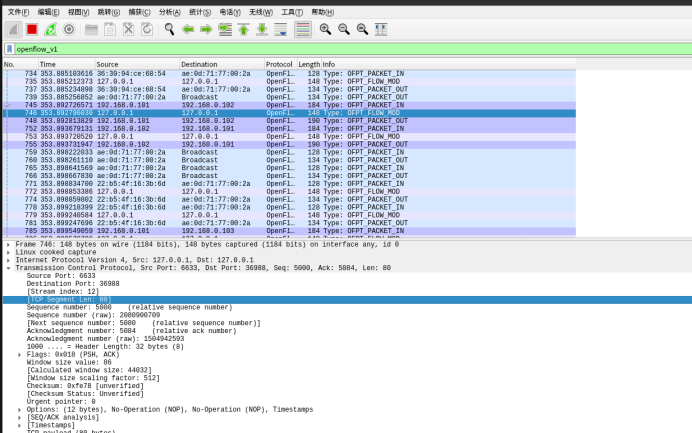Select 'Window size value: 86' line
Image resolution: width=692 pixels, height=433 pixels.
[69, 362]
